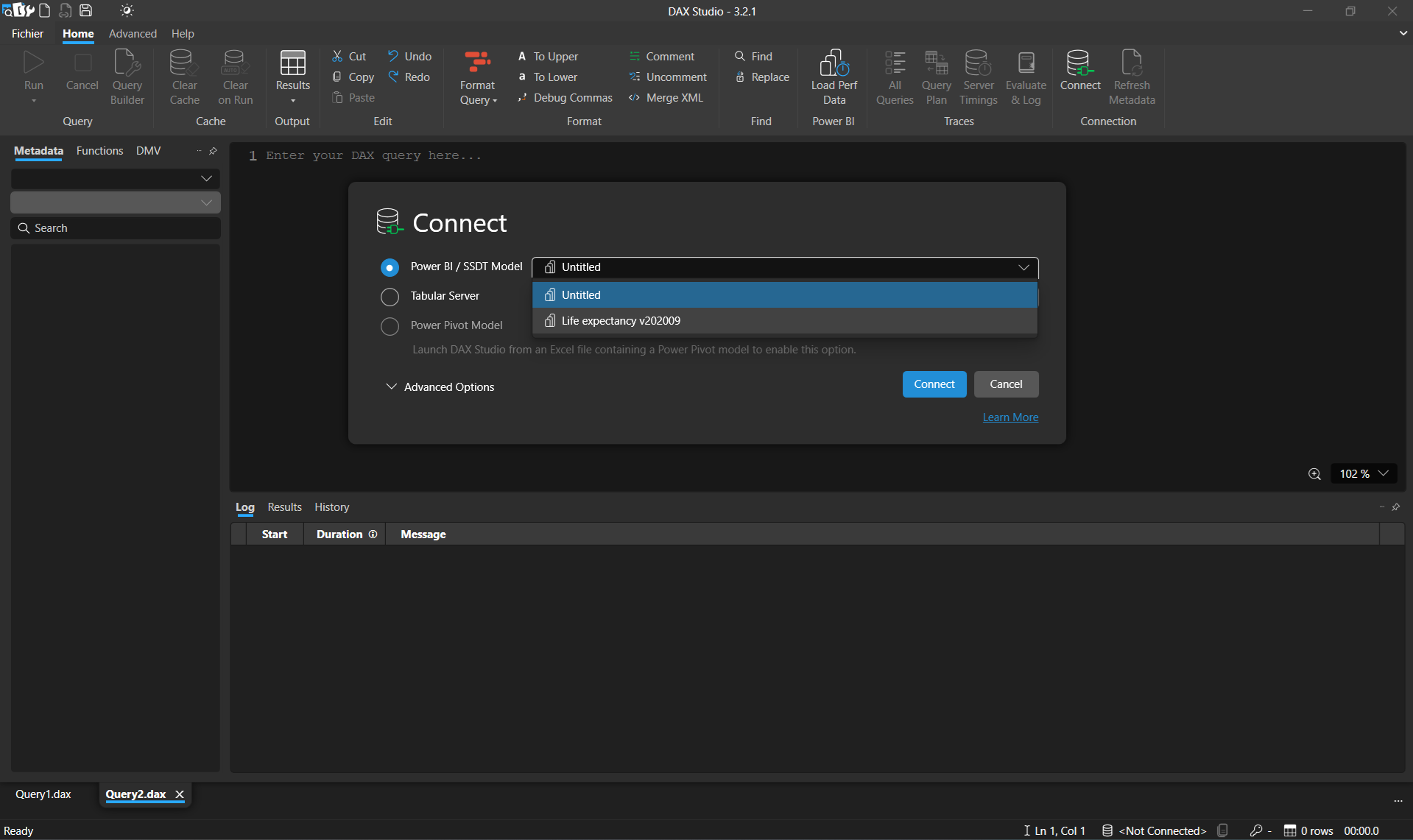Click the blue Connect button

tap(934, 384)
